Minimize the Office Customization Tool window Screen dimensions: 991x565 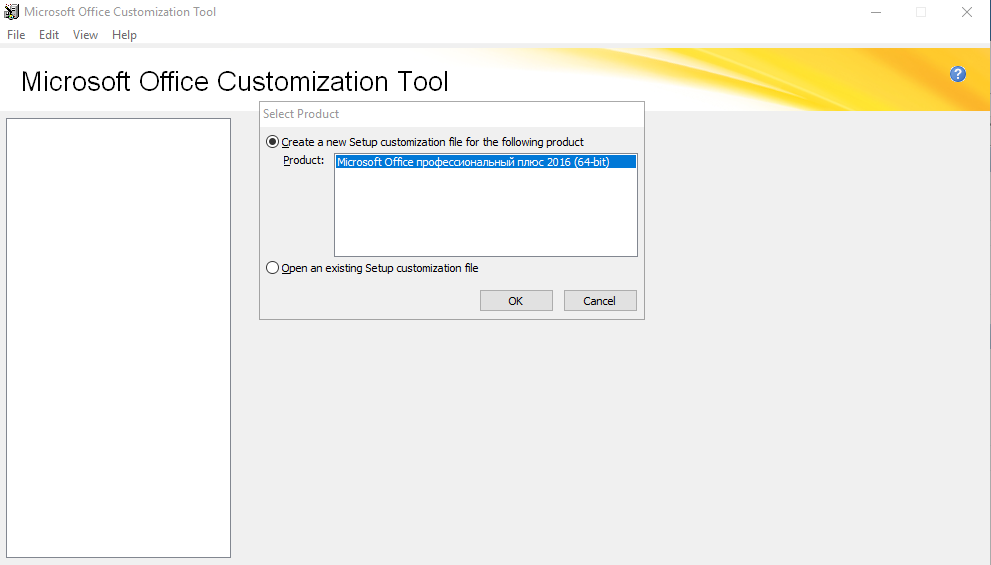tap(876, 12)
